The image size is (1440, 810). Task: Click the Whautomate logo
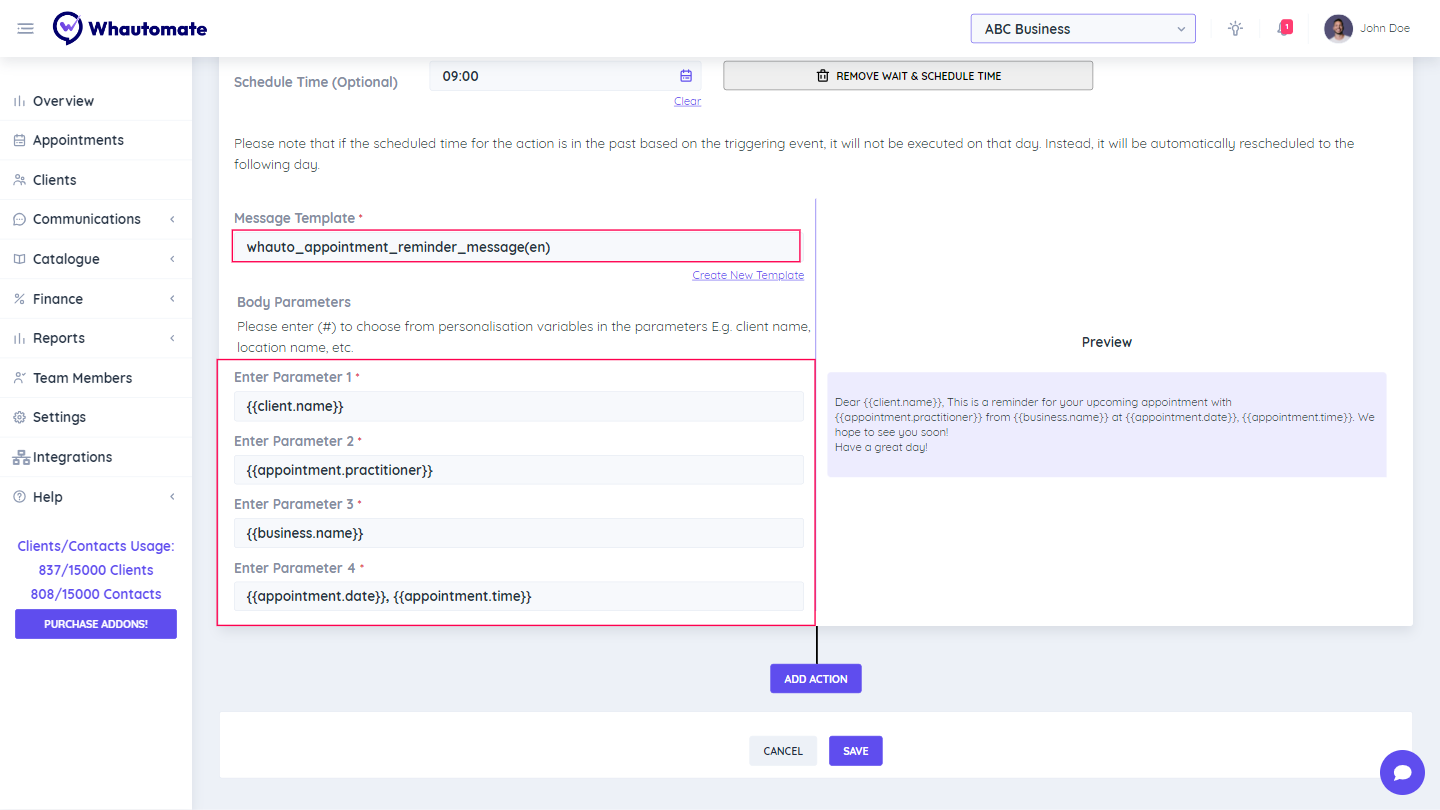pos(130,29)
